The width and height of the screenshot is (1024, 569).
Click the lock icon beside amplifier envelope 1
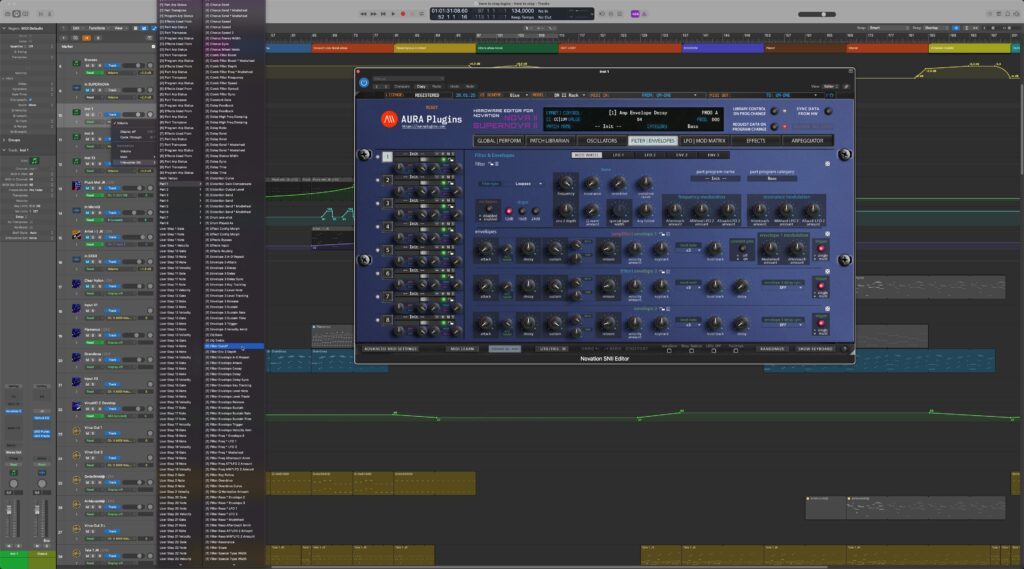pyautogui.click(x=662, y=234)
